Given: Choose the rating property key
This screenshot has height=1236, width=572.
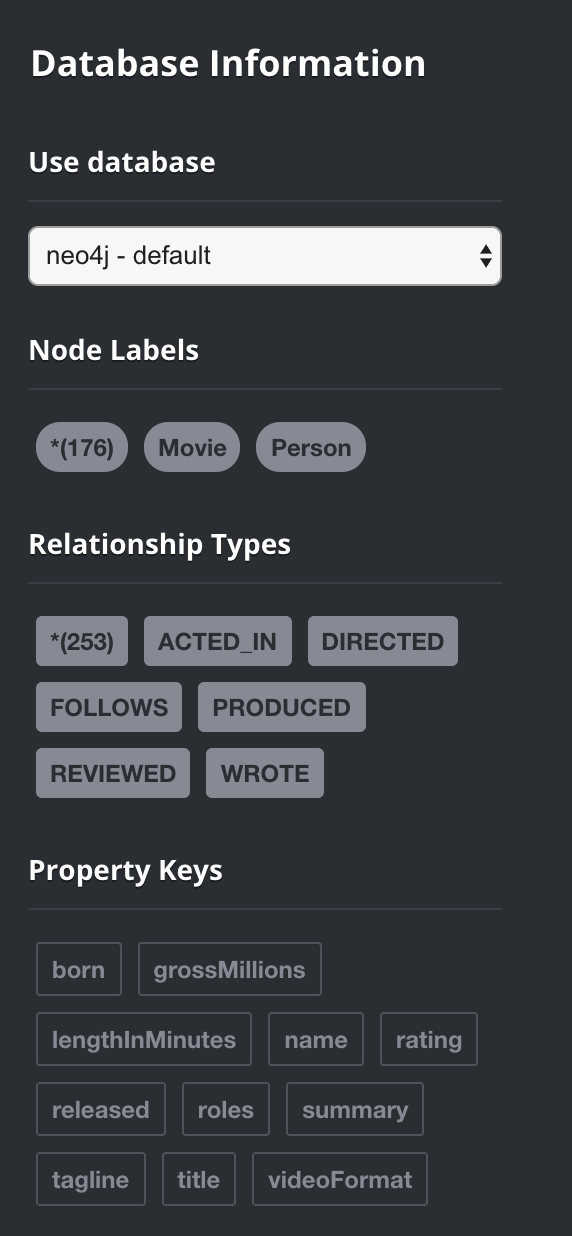Looking at the screenshot, I should (429, 1039).
